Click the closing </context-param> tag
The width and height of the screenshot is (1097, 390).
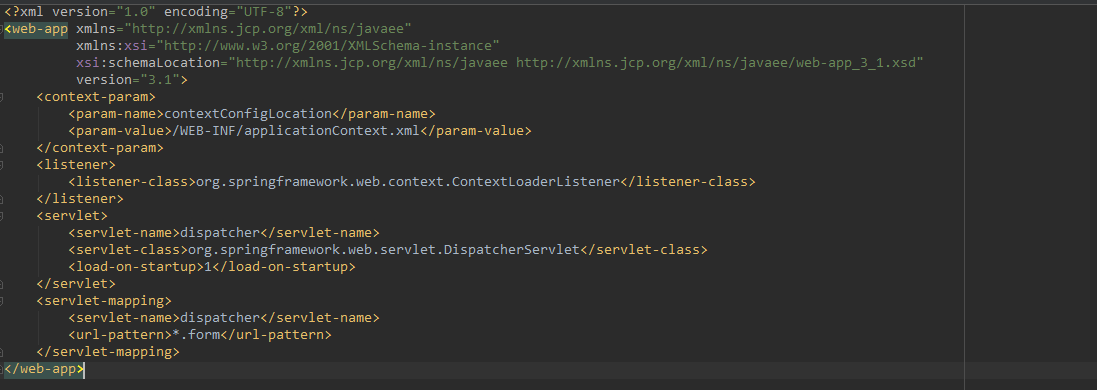[x=100, y=148]
